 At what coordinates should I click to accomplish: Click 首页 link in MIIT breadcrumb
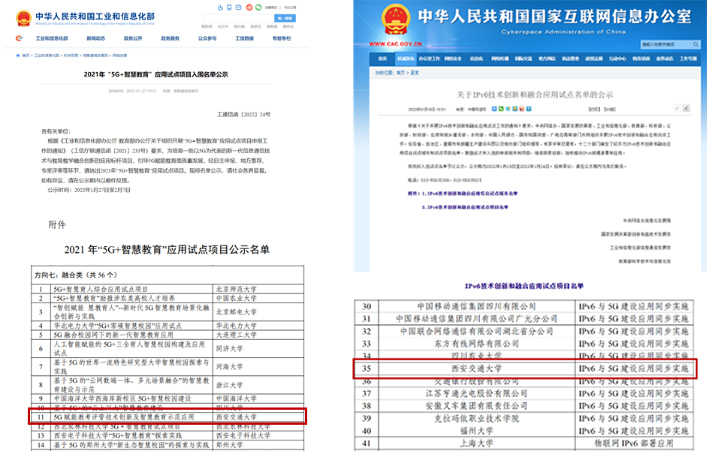coord(26,55)
